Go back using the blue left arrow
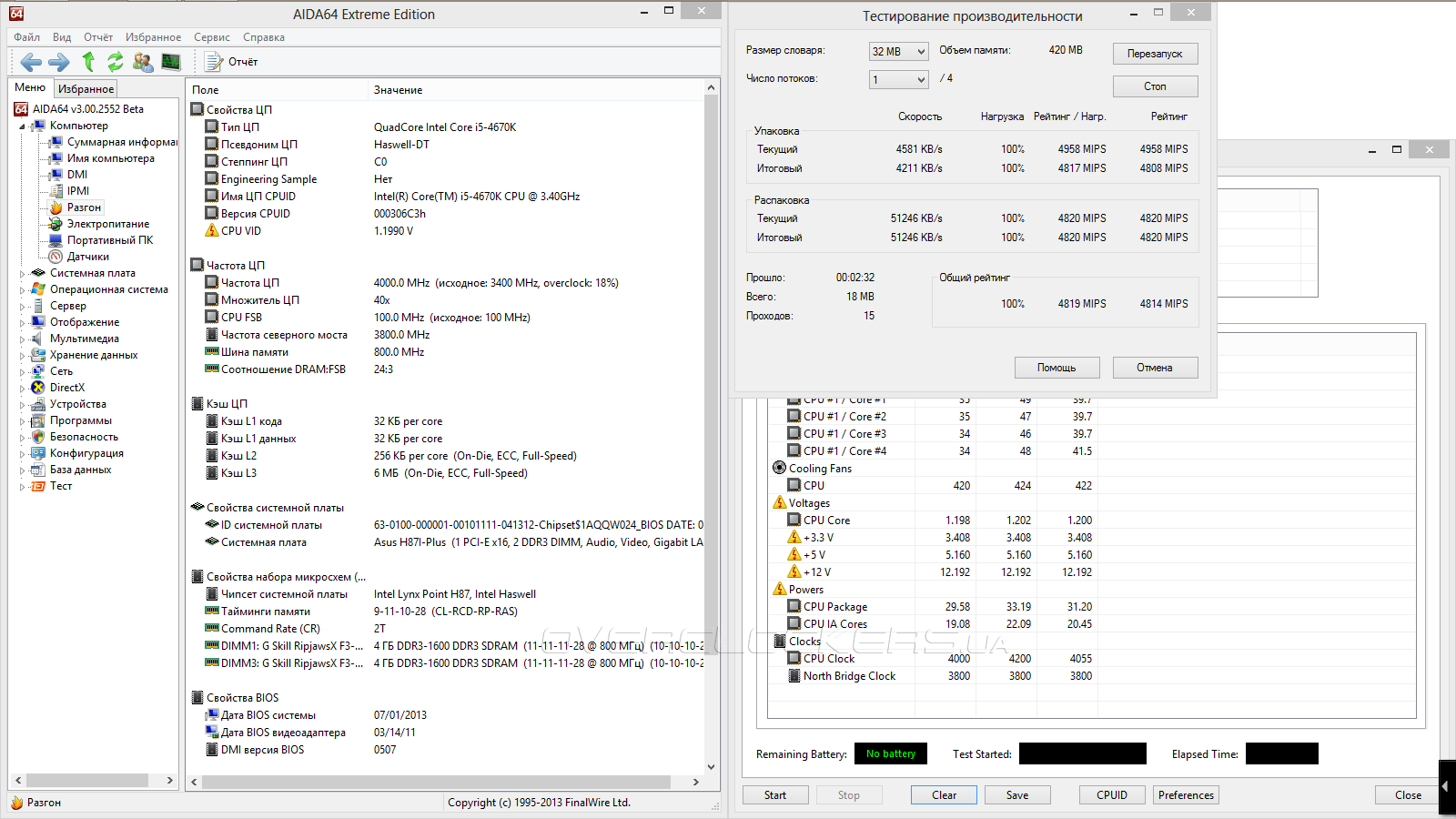Image resolution: width=1456 pixels, height=819 pixels. 32,62
